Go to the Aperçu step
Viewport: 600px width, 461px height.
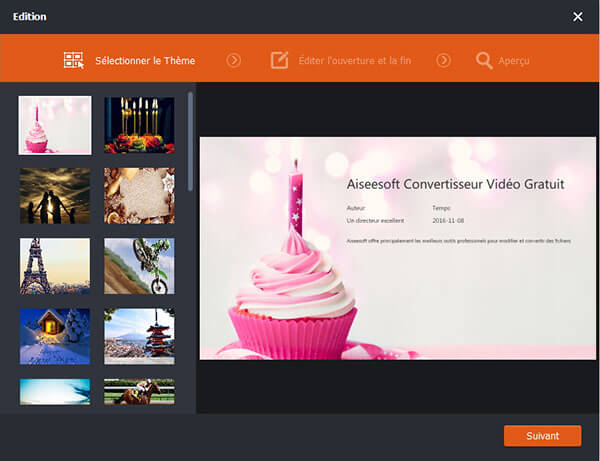coord(514,61)
